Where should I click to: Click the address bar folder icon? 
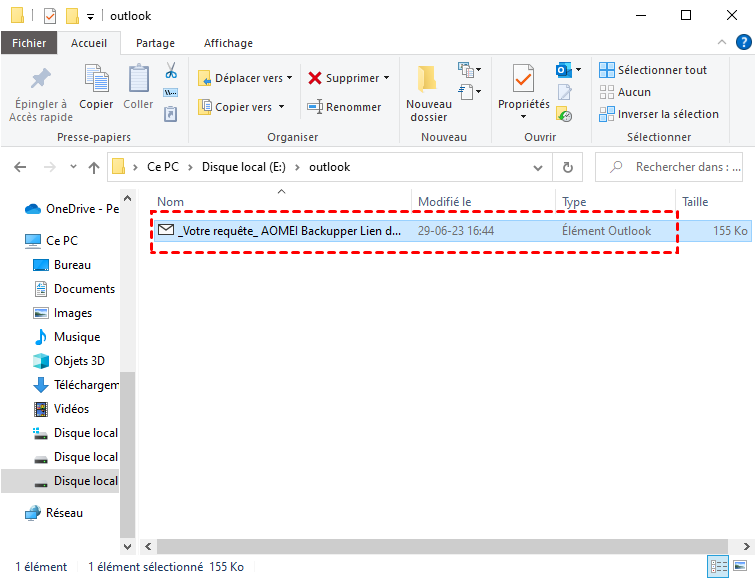click(119, 167)
